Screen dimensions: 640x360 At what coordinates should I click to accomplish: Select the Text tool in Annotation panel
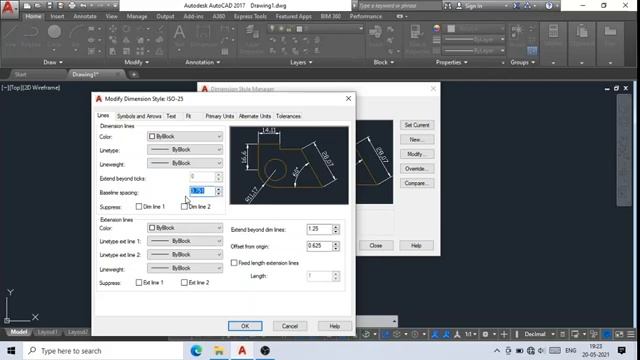[179, 36]
